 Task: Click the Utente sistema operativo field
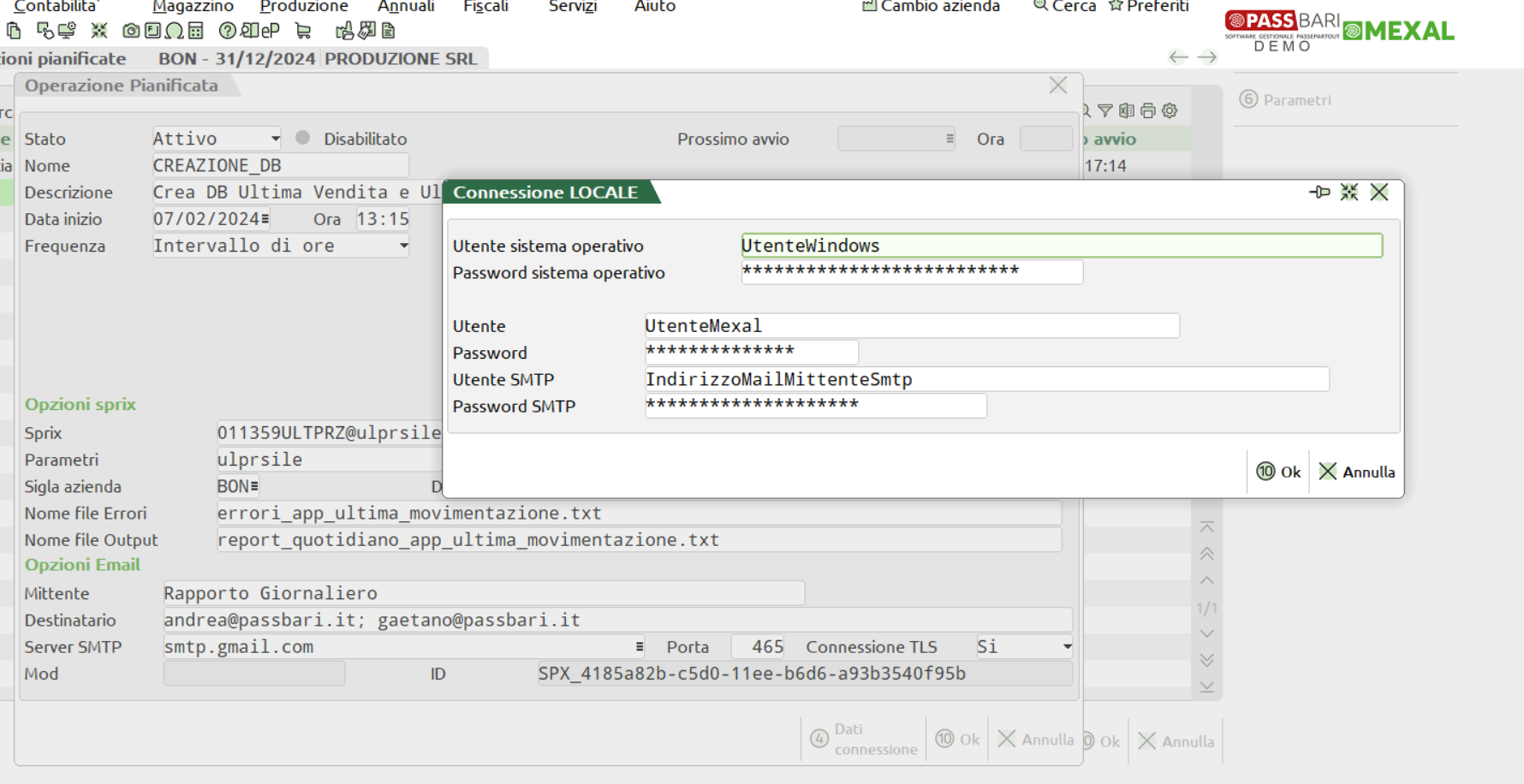[x=1061, y=246]
